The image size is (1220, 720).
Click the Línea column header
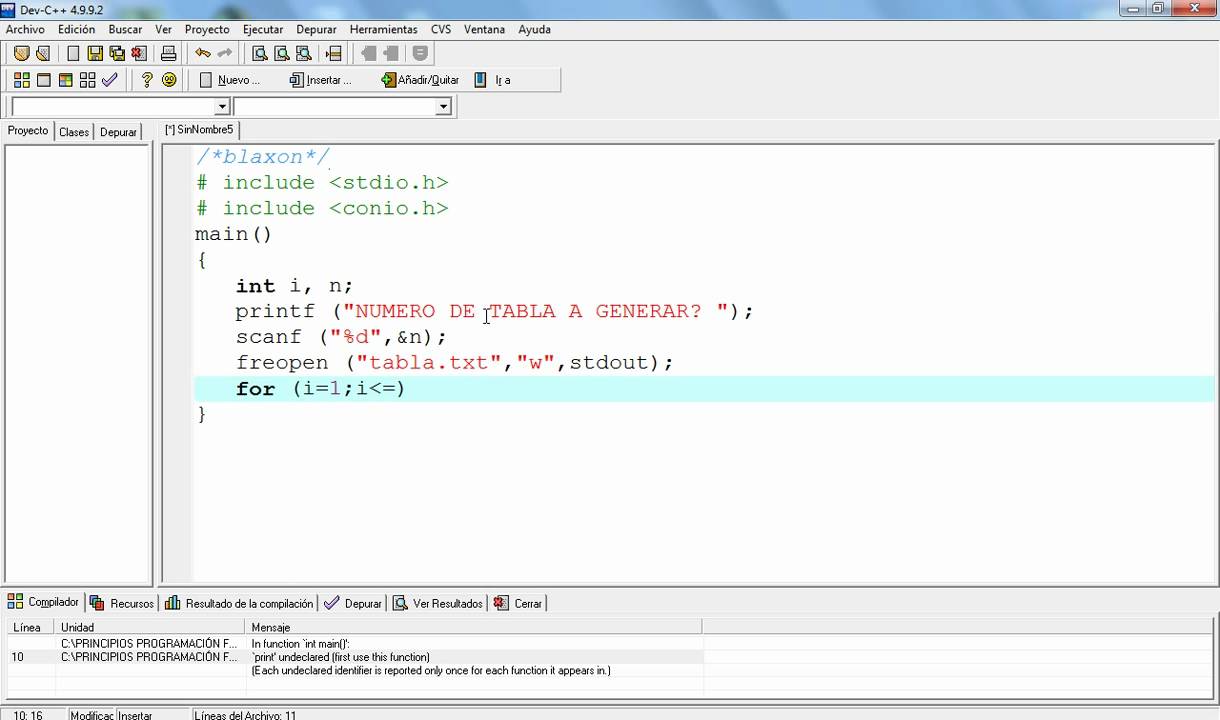pos(30,627)
